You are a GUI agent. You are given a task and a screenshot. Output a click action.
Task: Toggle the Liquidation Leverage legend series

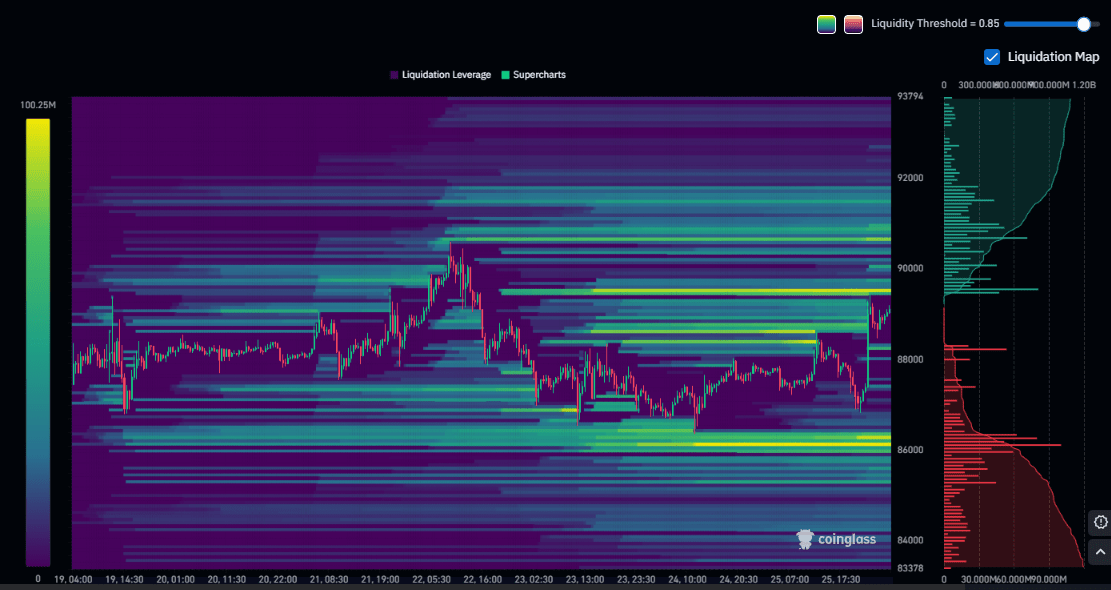tap(440, 74)
